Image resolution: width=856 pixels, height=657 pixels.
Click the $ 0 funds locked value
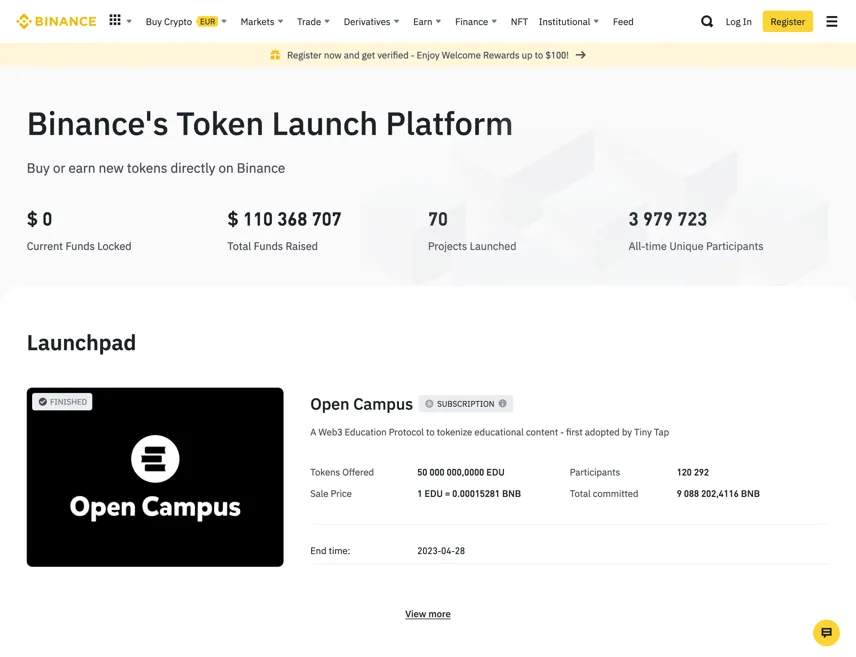pyautogui.click(x=39, y=219)
